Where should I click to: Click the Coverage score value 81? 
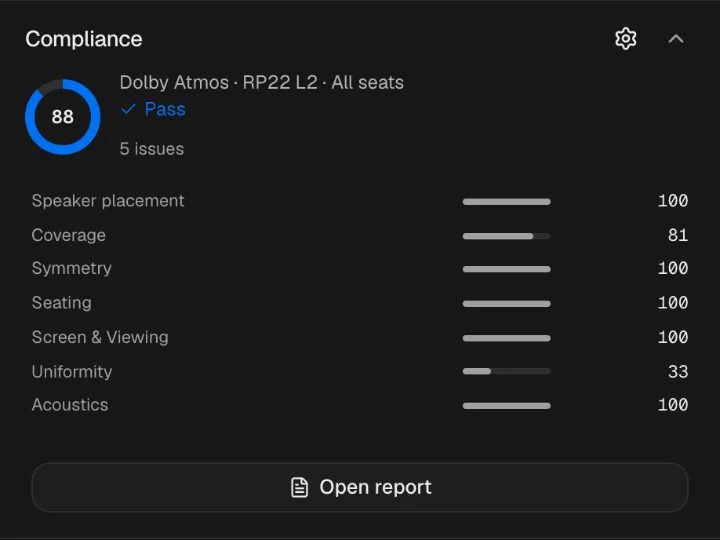[x=678, y=235]
